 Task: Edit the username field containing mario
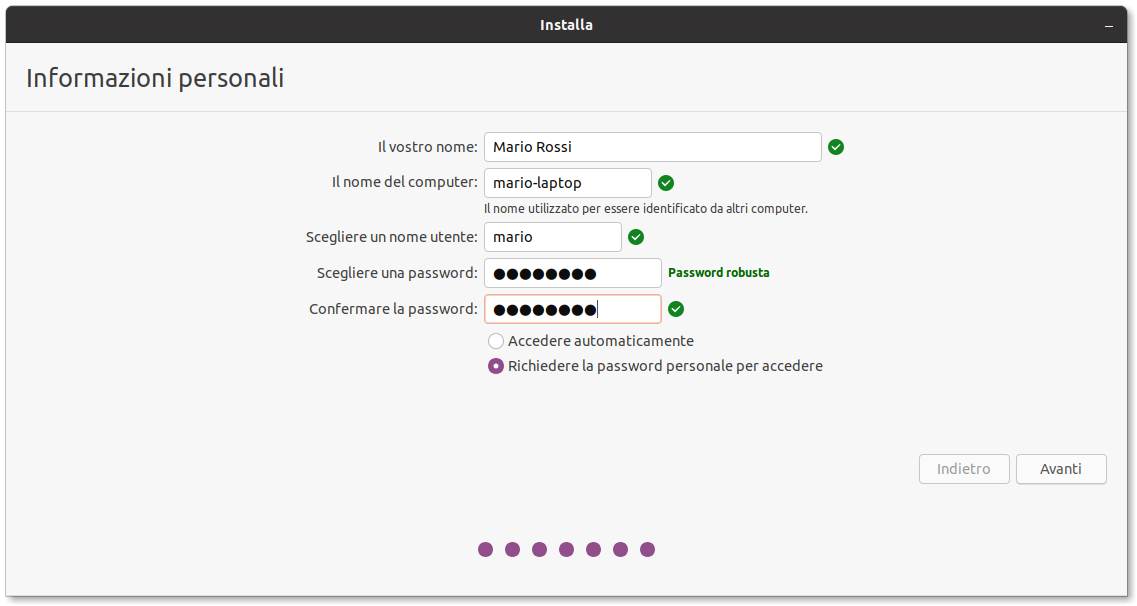coord(552,237)
